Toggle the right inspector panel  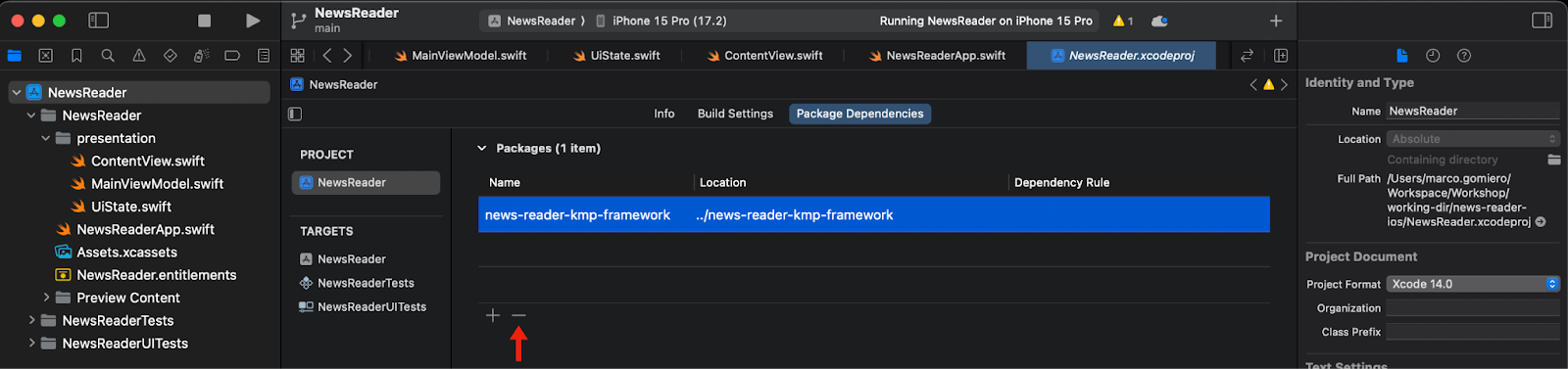point(1542,21)
